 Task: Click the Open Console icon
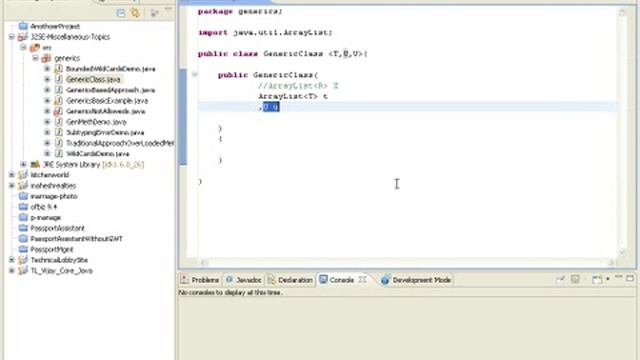point(597,280)
